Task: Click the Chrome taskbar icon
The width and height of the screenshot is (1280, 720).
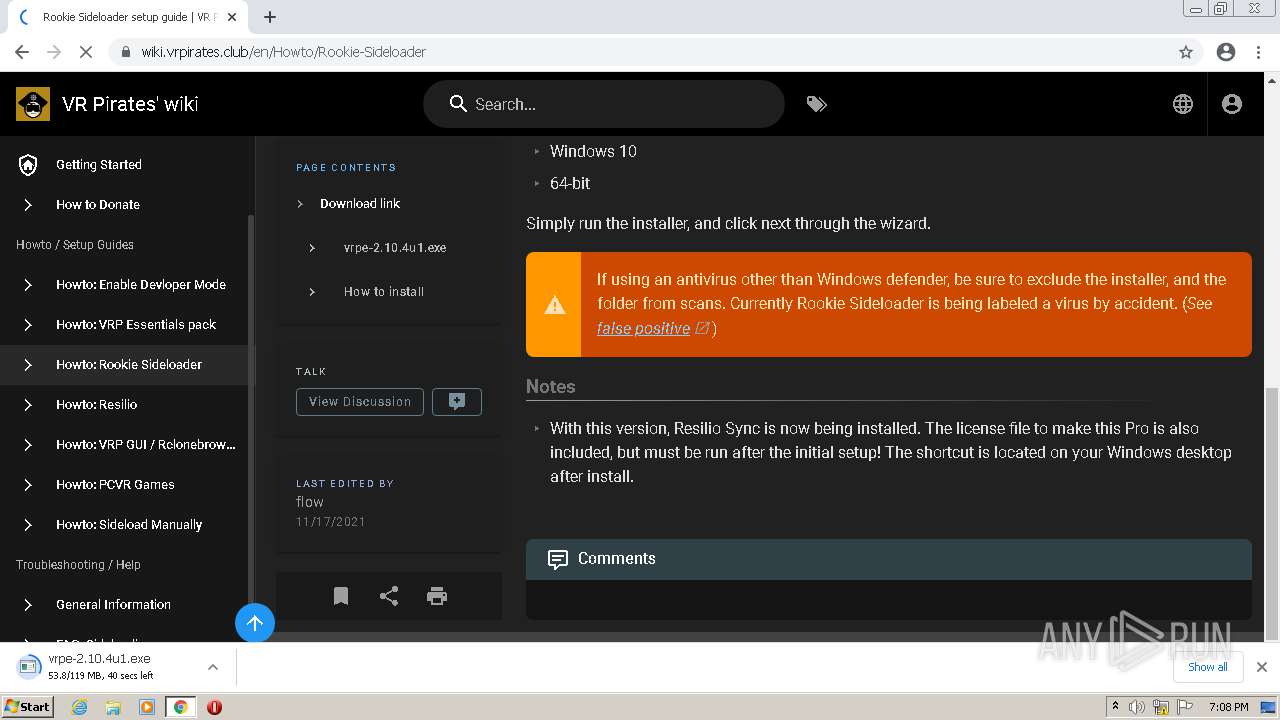Action: [180, 707]
